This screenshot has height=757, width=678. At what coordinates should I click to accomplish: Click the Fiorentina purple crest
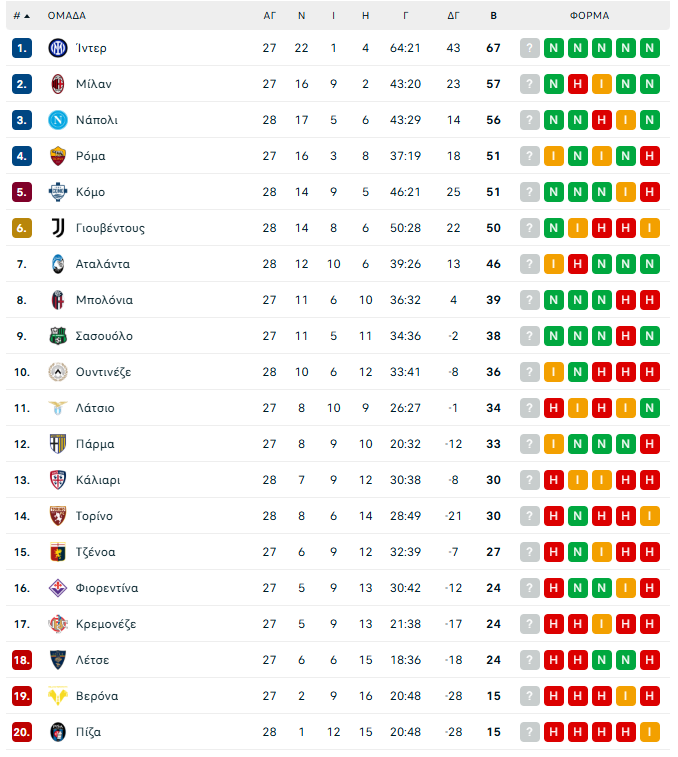pos(58,588)
